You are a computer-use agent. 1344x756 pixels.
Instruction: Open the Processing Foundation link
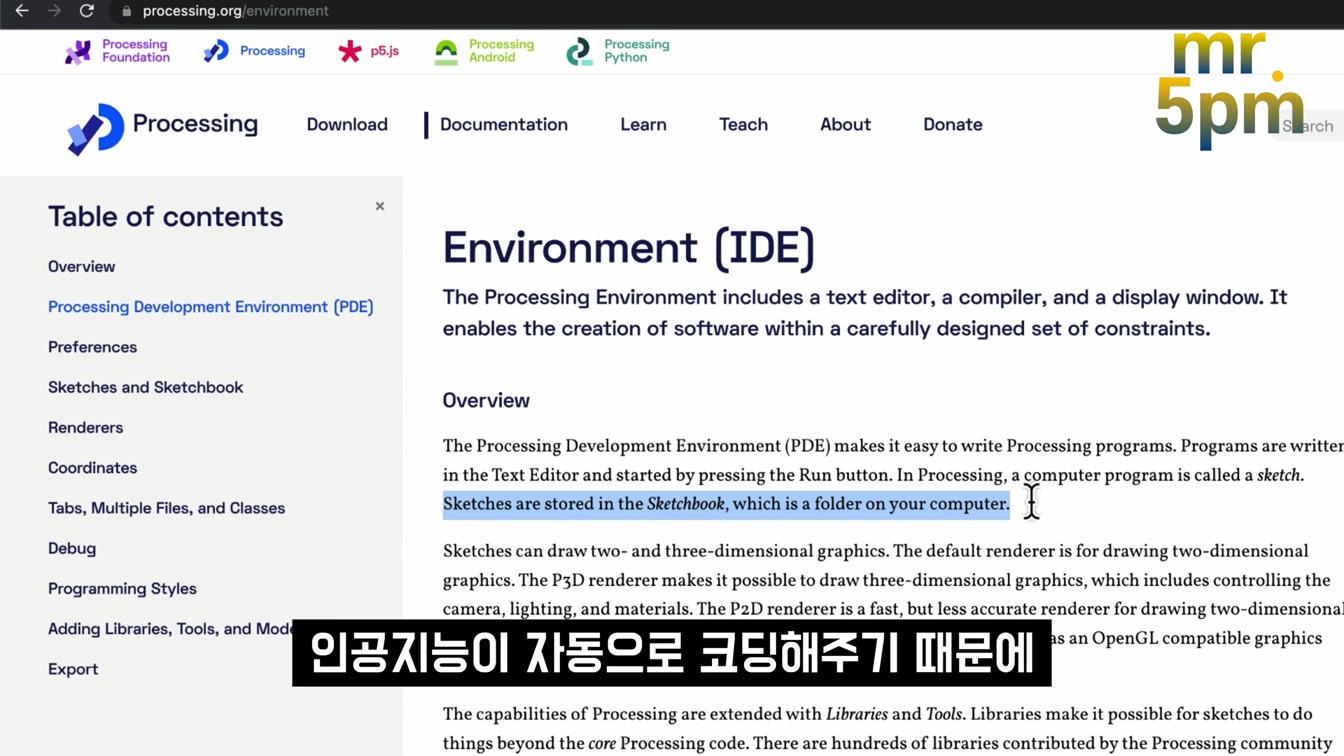click(136, 51)
